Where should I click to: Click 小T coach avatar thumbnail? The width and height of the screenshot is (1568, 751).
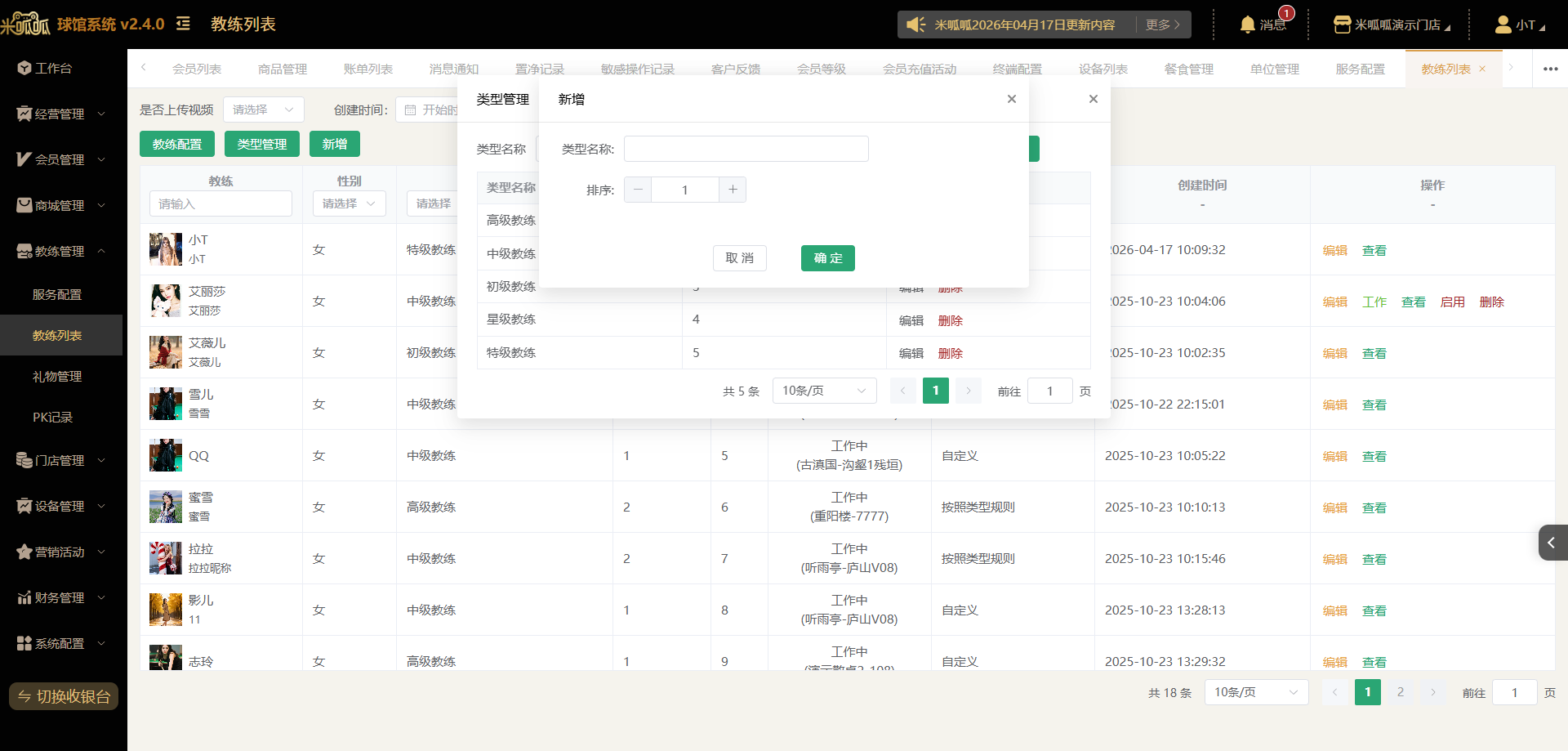(x=166, y=249)
